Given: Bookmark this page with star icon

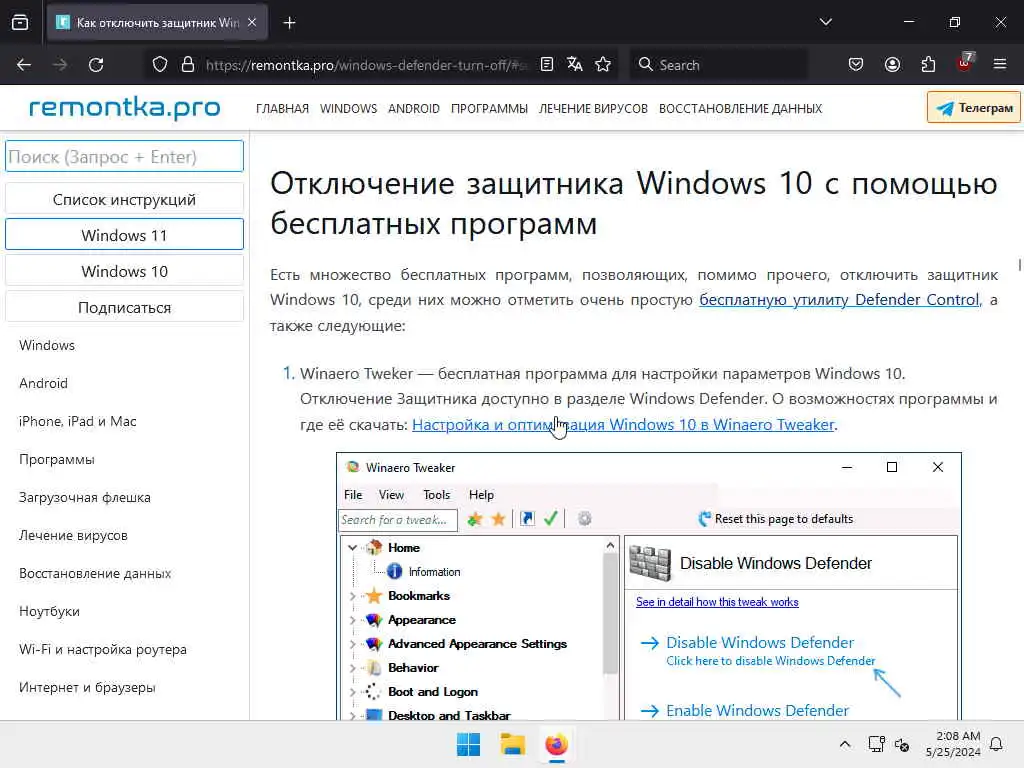Looking at the screenshot, I should 603,65.
